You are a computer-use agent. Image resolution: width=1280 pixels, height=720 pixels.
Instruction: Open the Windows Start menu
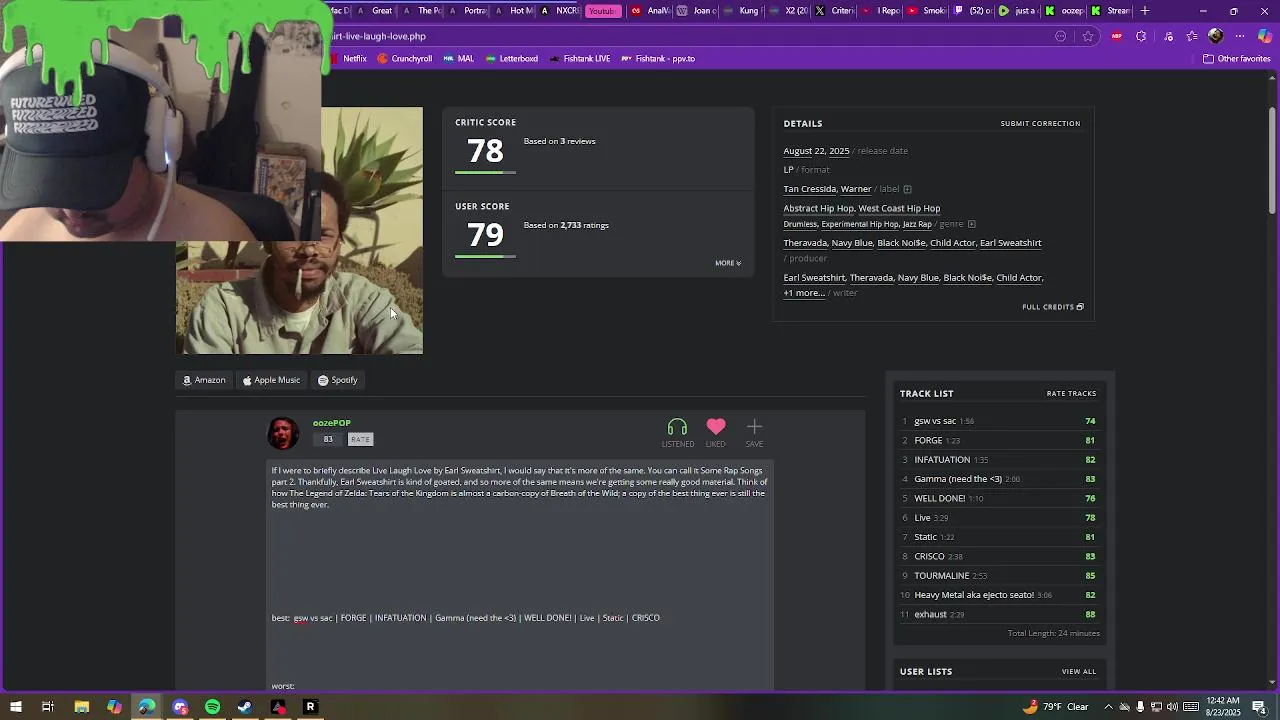[15, 707]
